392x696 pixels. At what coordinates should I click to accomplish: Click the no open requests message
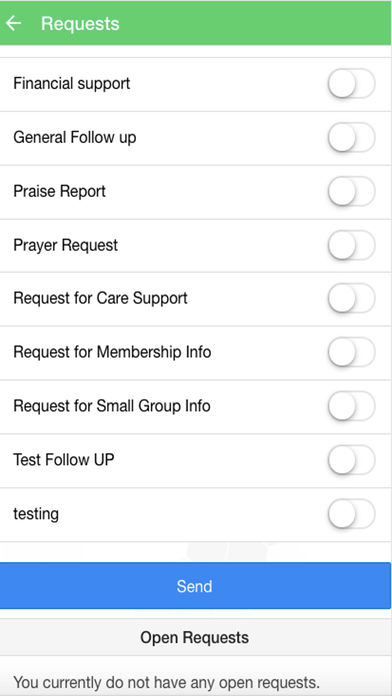coord(166,683)
